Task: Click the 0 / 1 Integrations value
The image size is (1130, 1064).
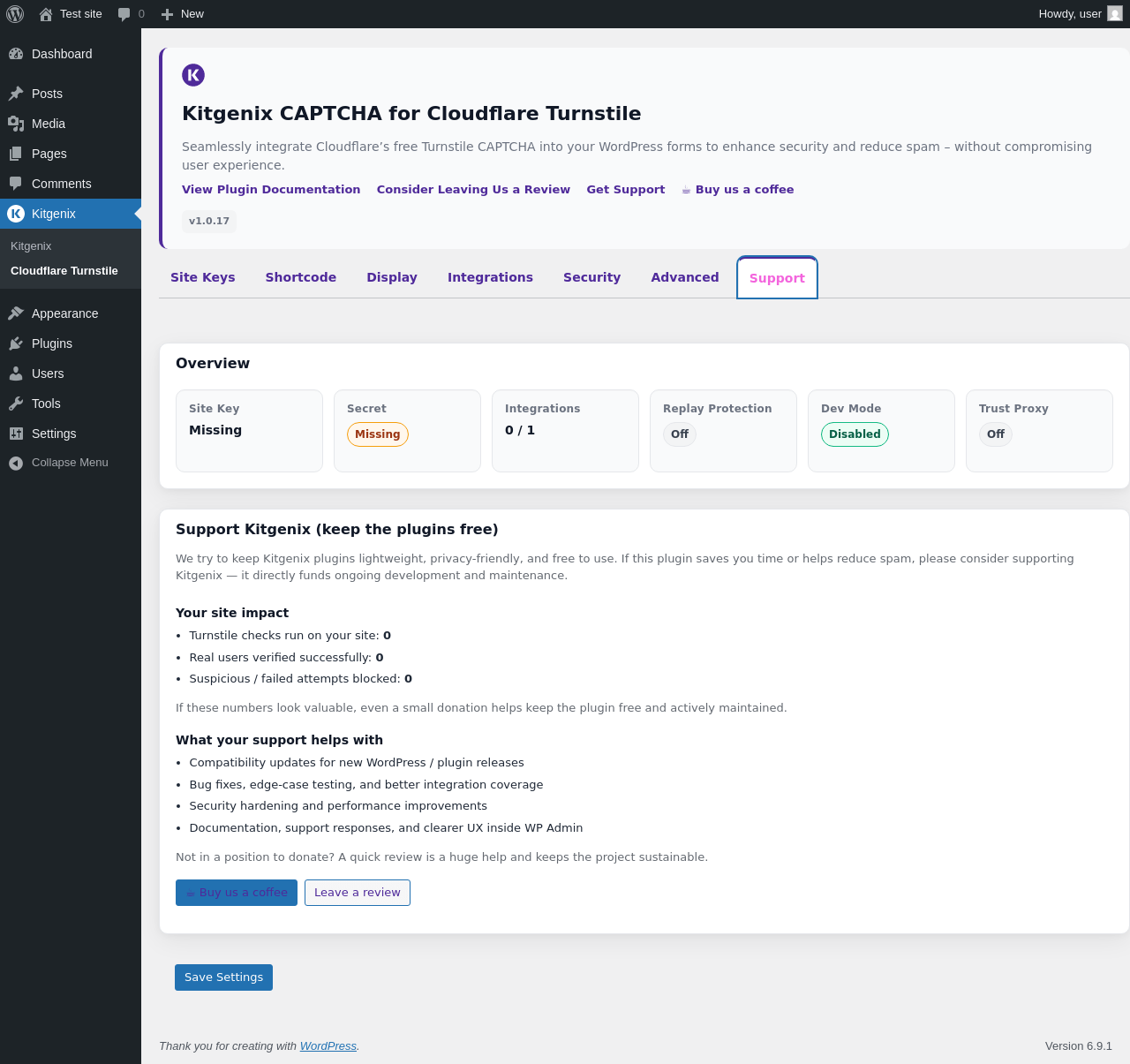Action: click(x=520, y=430)
